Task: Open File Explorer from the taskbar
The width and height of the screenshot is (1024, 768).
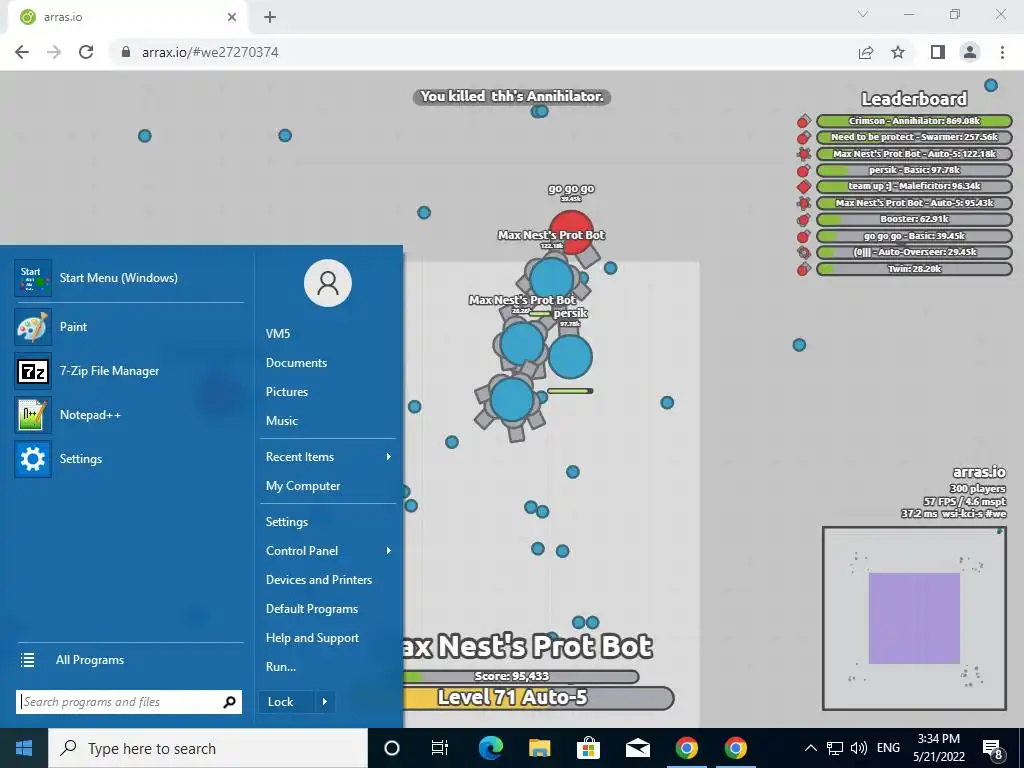Action: pos(539,748)
